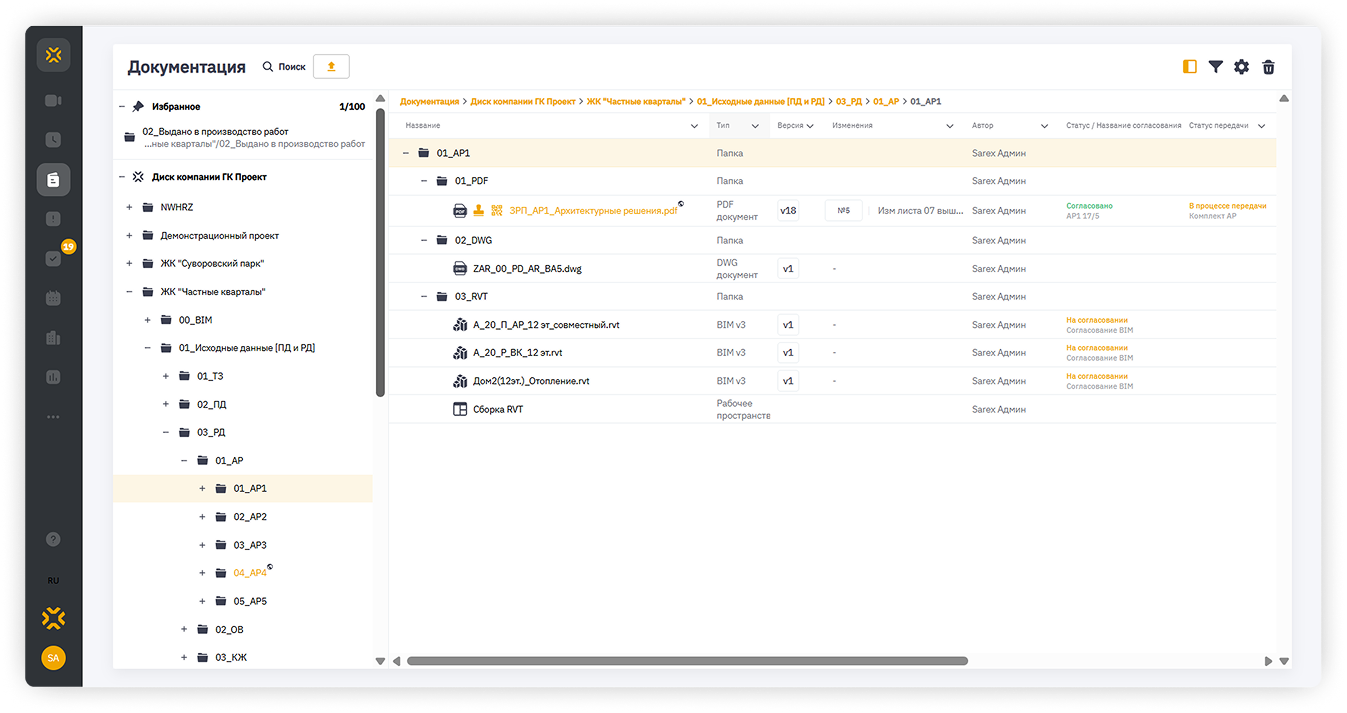Expand the NWHRZ folder

[x=129, y=208]
